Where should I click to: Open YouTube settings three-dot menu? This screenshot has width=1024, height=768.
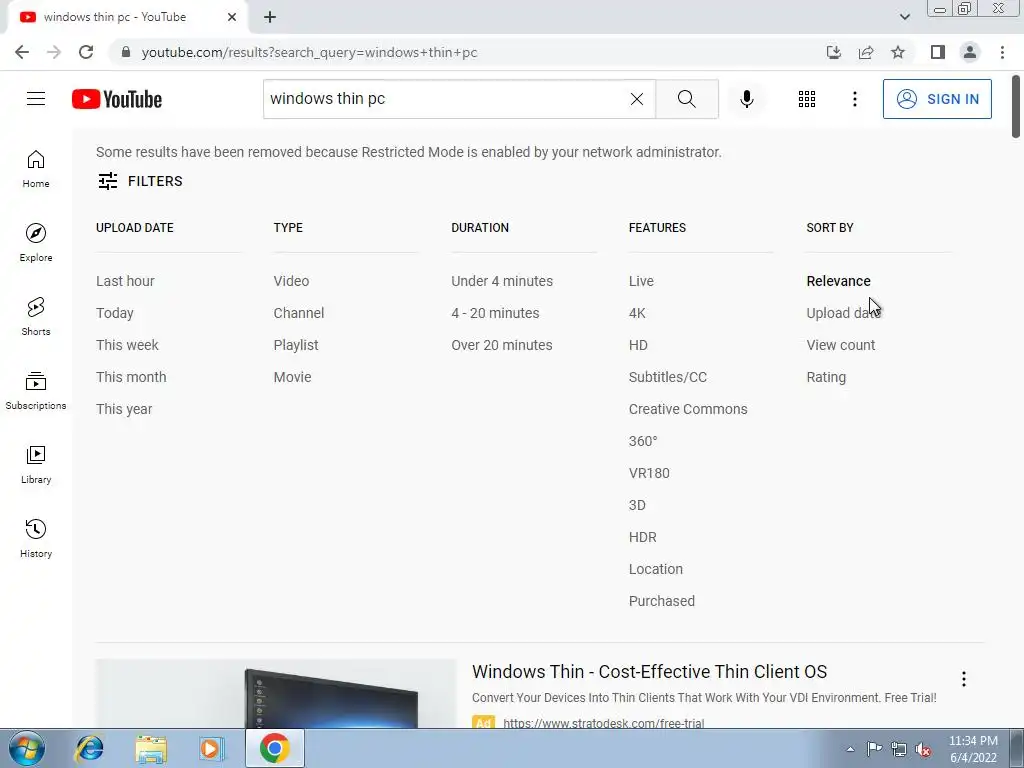pos(854,99)
